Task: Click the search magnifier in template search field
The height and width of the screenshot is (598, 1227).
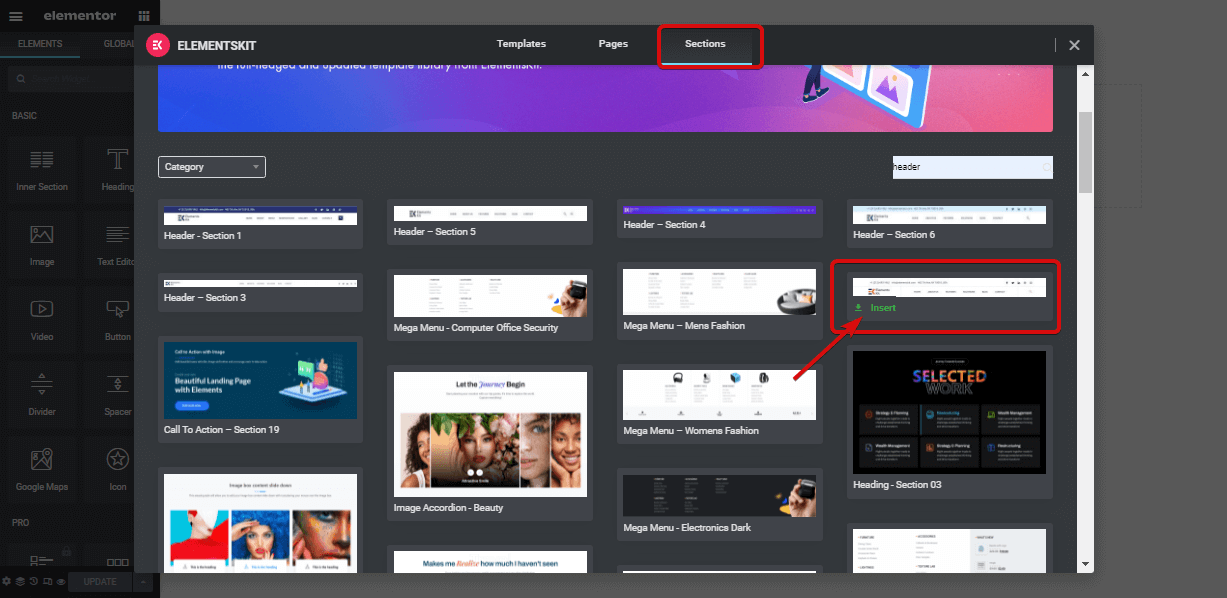Action: tap(1046, 167)
